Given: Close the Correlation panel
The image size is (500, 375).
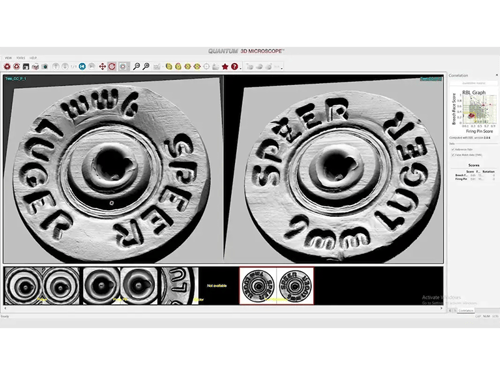Looking at the screenshot, I should pos(497,75).
